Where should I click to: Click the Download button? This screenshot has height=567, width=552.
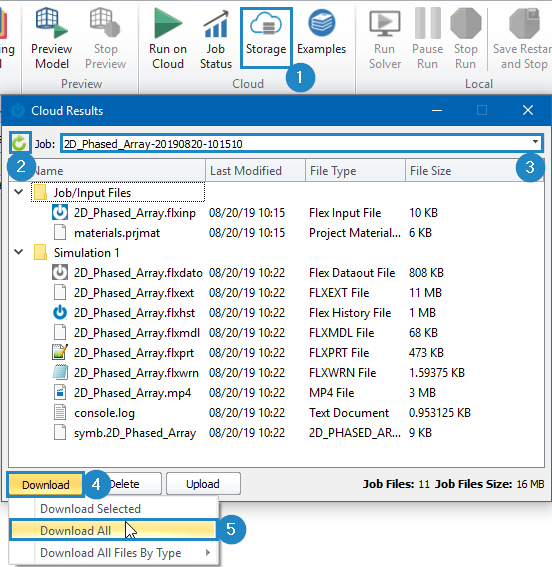46,484
